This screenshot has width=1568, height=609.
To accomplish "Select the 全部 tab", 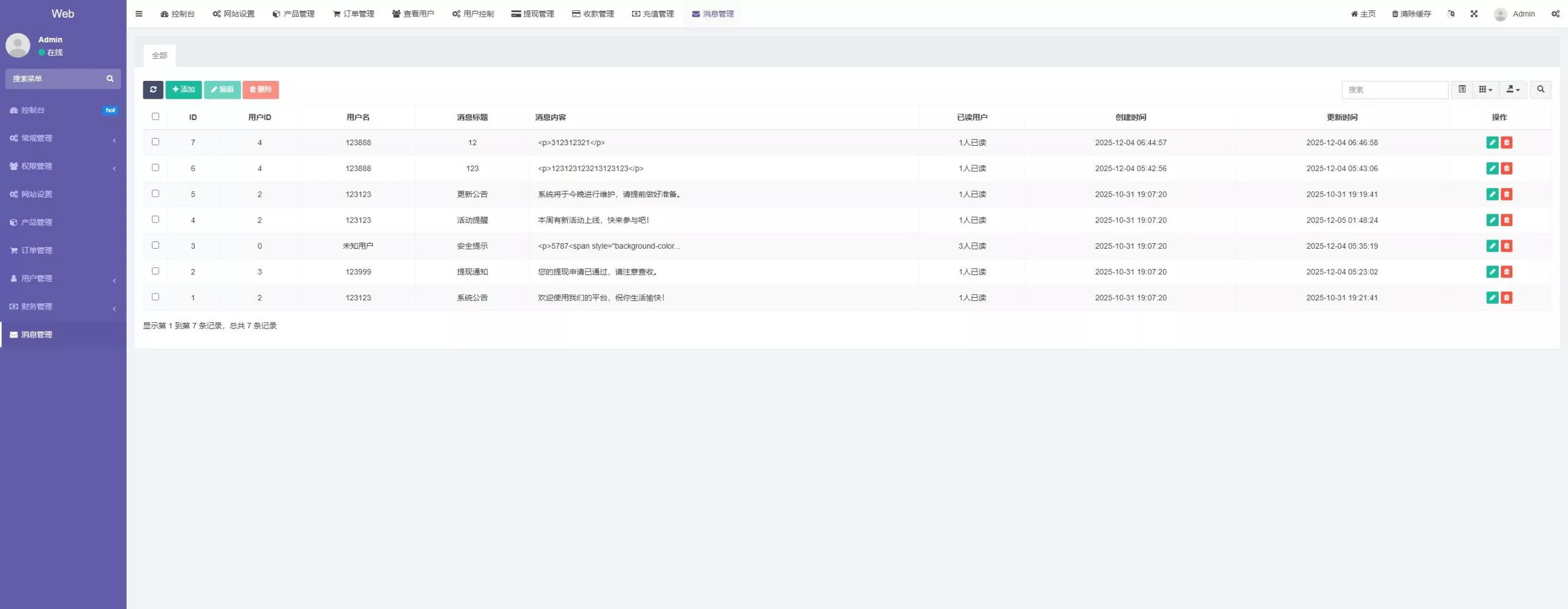I will (160, 56).
